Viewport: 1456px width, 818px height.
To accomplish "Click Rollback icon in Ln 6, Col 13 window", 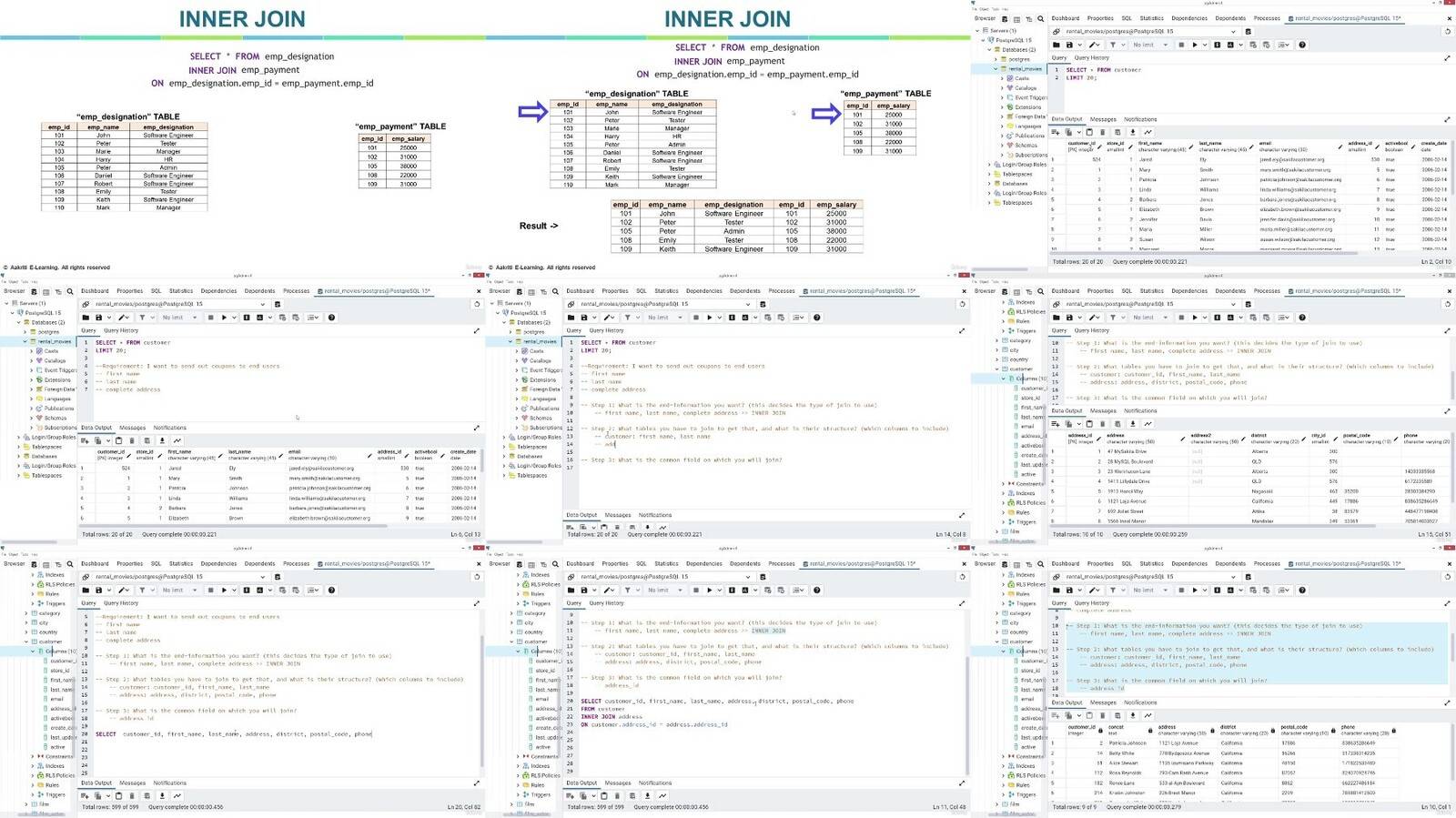I will pyautogui.click(x=295, y=318).
